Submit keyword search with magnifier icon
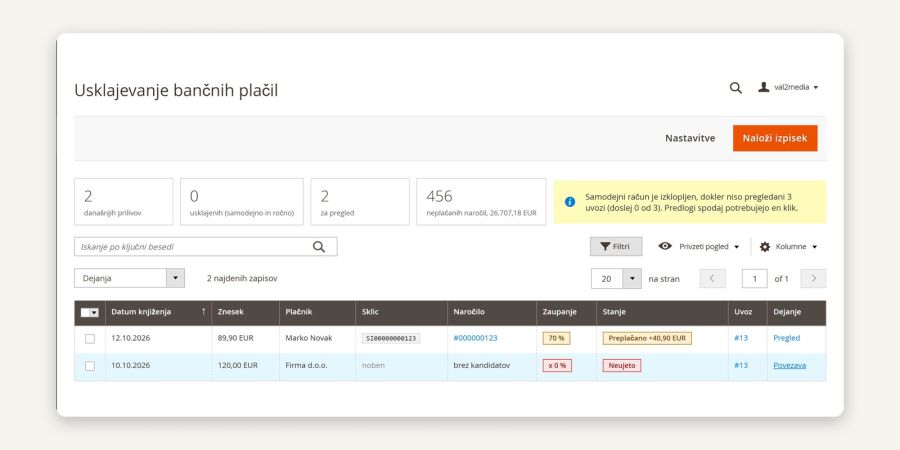 [319, 247]
